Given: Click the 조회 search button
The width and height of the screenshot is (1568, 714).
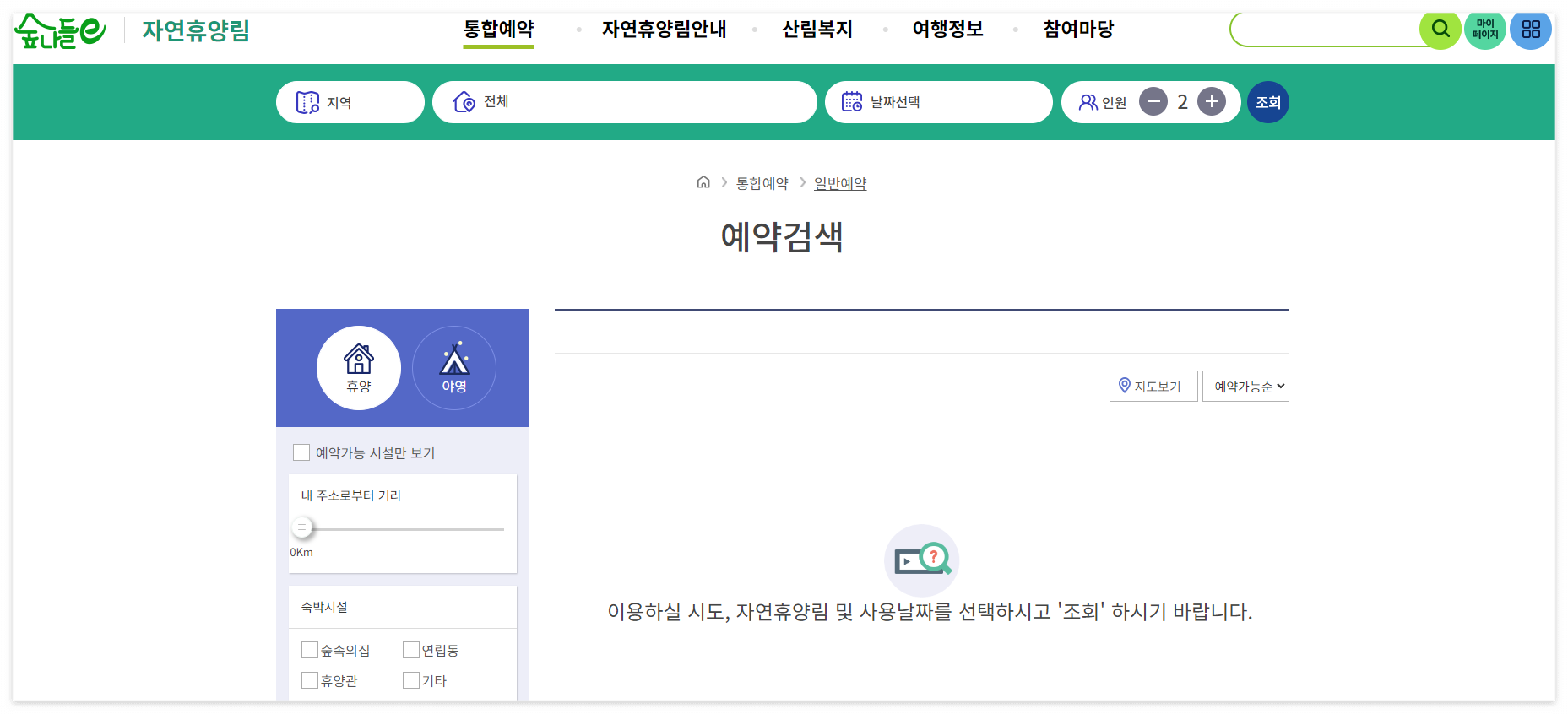Looking at the screenshot, I should (x=1268, y=102).
